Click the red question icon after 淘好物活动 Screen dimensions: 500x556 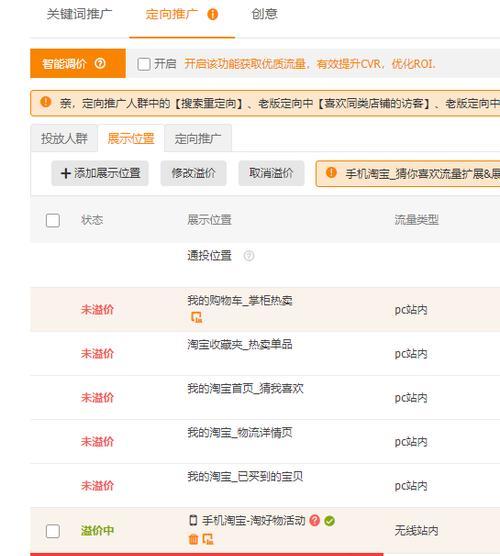(315, 521)
